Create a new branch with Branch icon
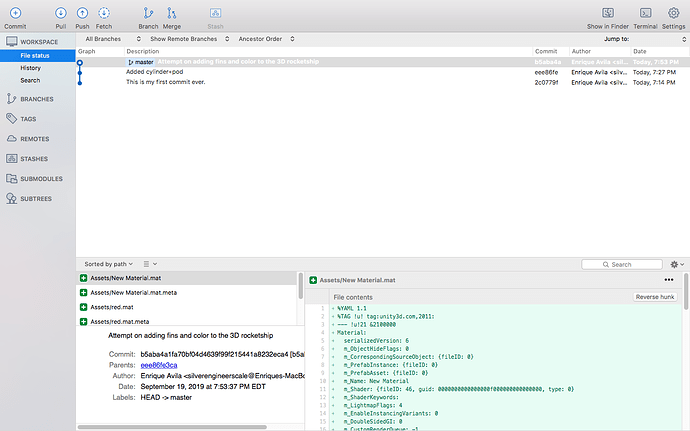690x431 pixels. (148, 13)
